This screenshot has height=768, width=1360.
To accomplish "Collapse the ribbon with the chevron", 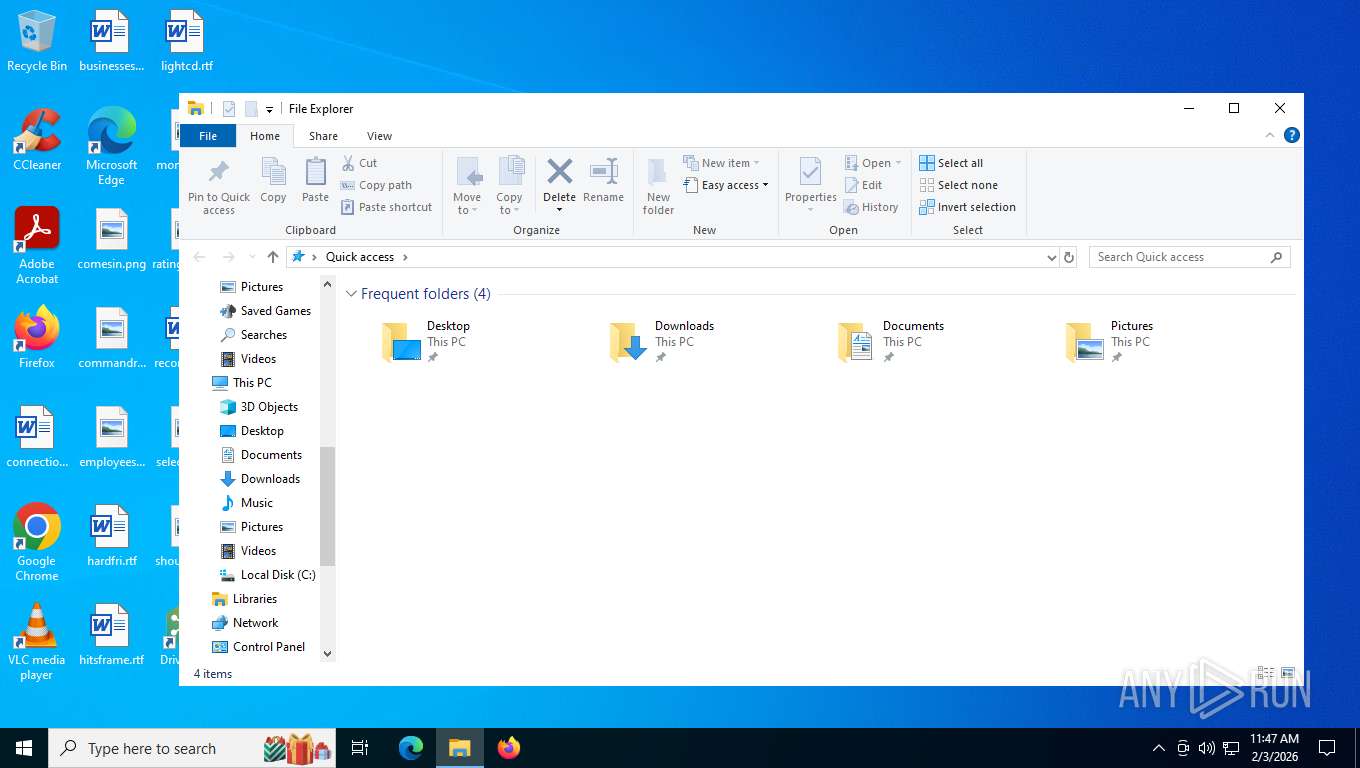I will [1270, 135].
